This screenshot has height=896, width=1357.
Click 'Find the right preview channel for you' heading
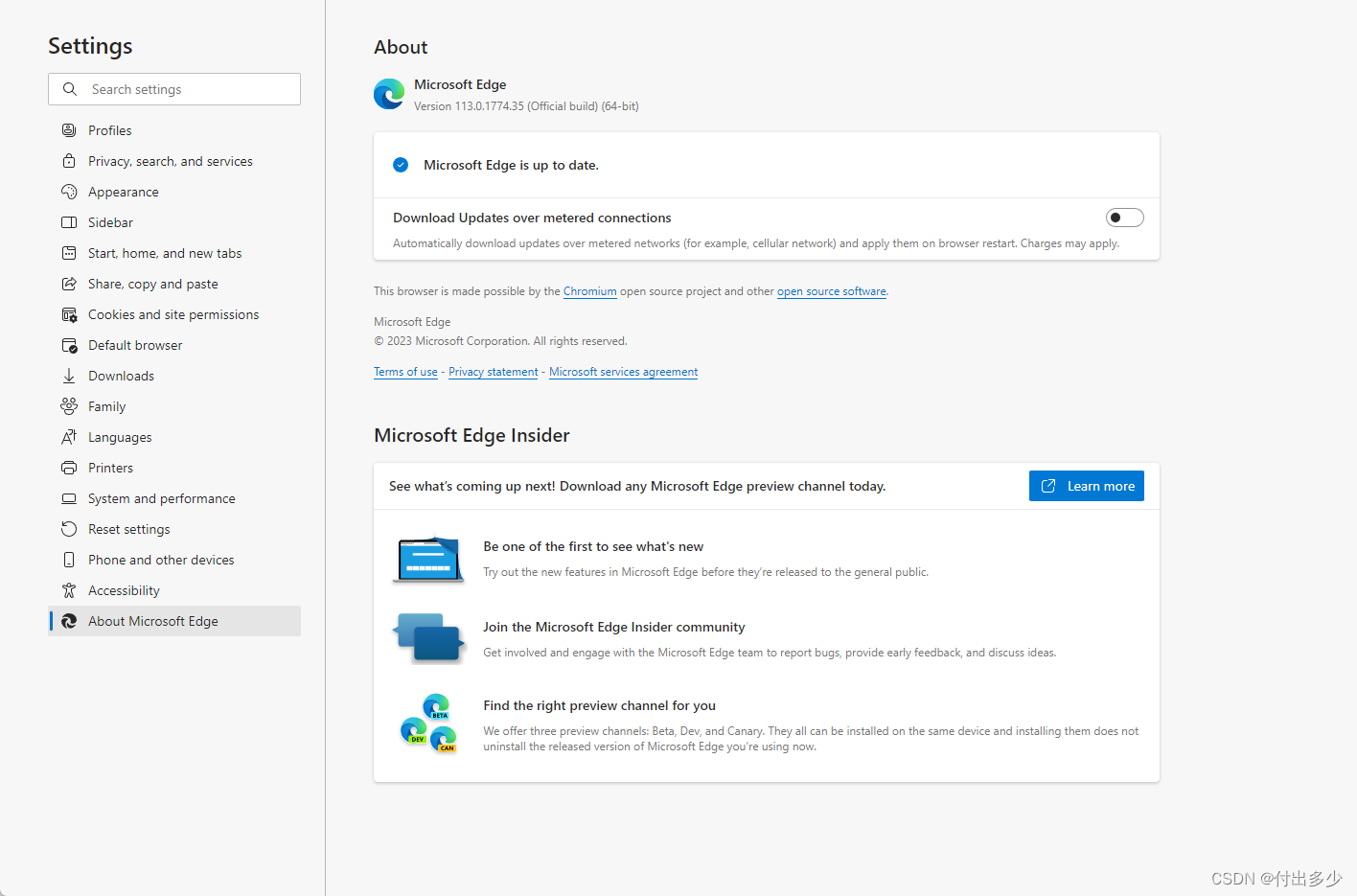click(x=600, y=705)
